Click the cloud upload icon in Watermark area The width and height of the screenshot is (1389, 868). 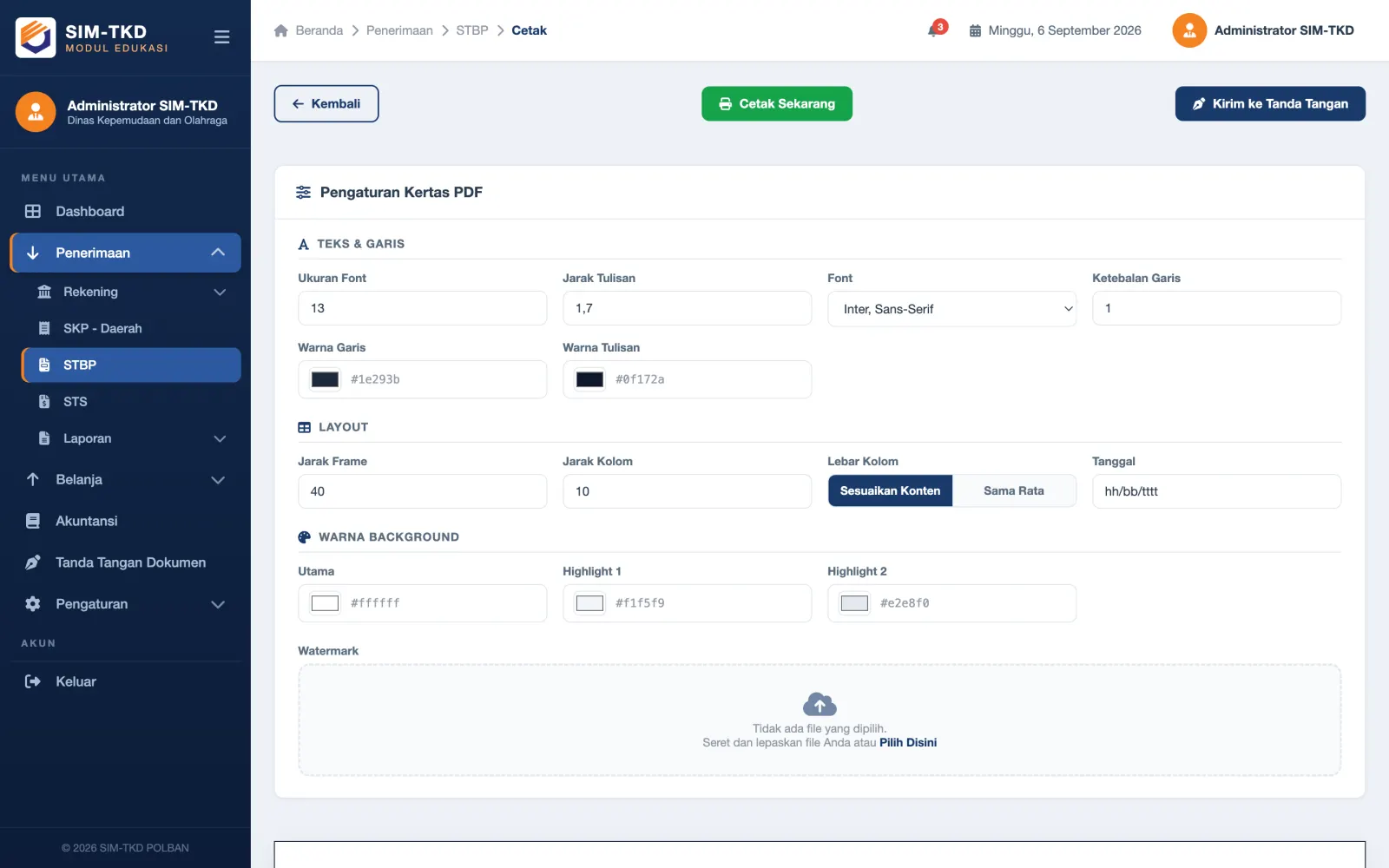coord(820,704)
